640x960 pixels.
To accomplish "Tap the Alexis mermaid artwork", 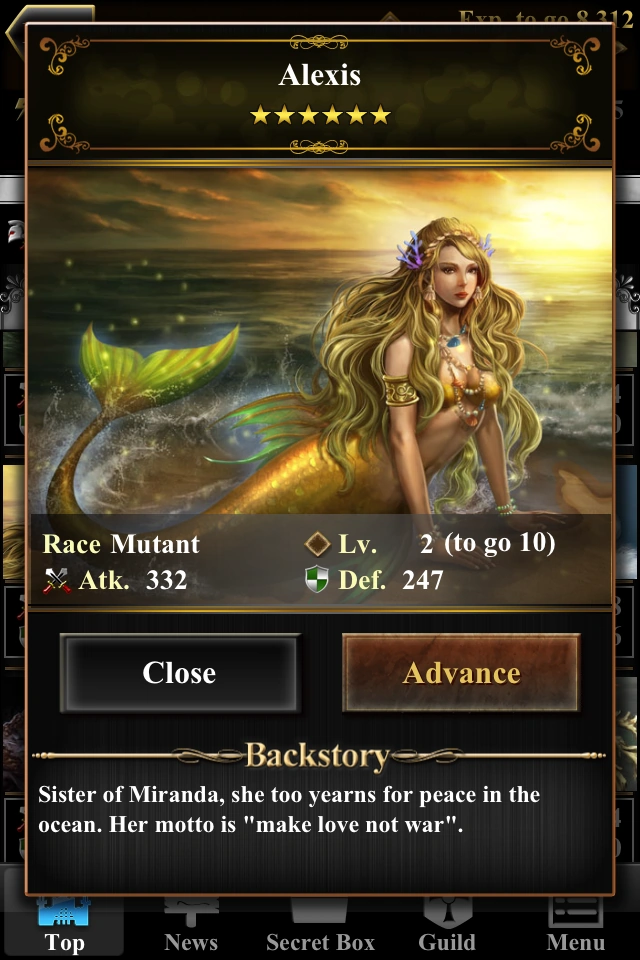I will click(320, 340).
